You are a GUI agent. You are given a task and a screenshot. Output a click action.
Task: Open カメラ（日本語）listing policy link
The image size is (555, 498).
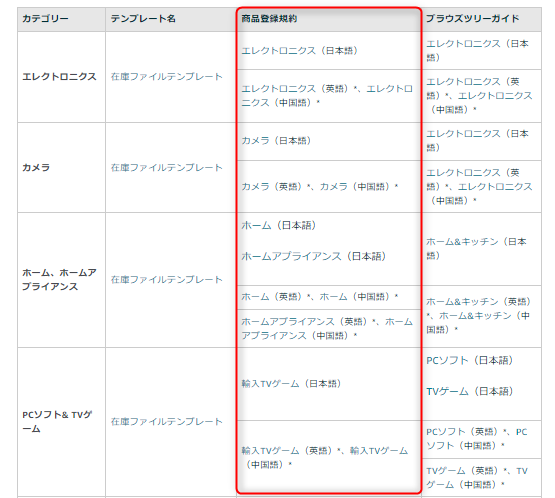[276, 141]
